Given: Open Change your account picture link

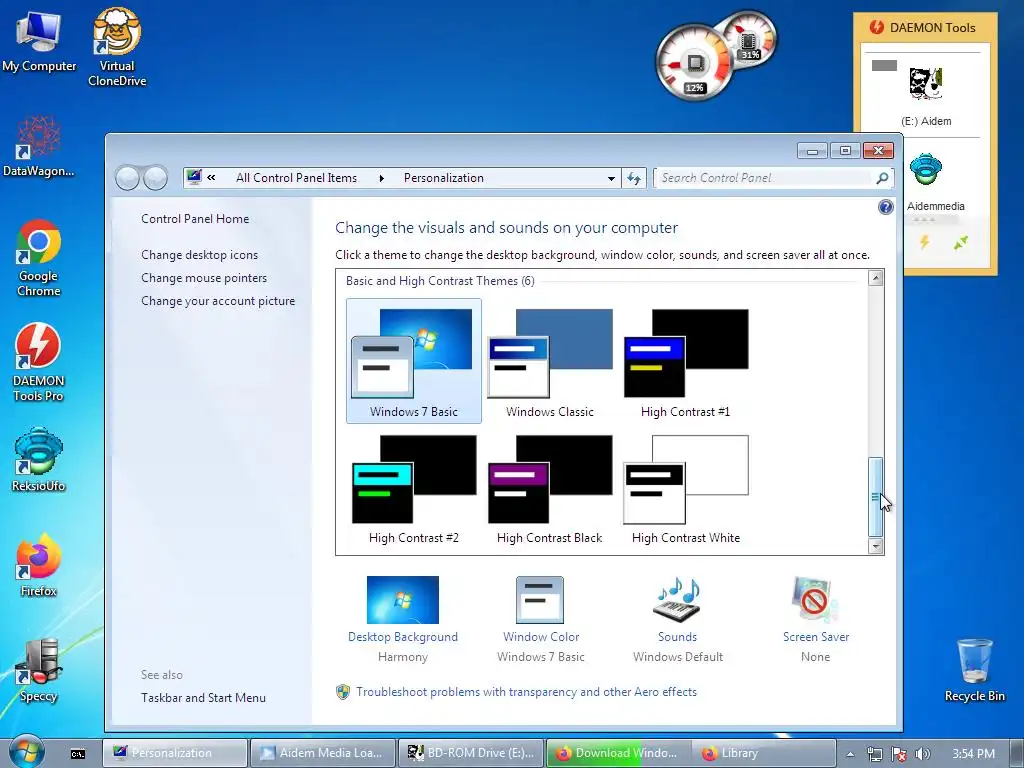Looking at the screenshot, I should [217, 301].
